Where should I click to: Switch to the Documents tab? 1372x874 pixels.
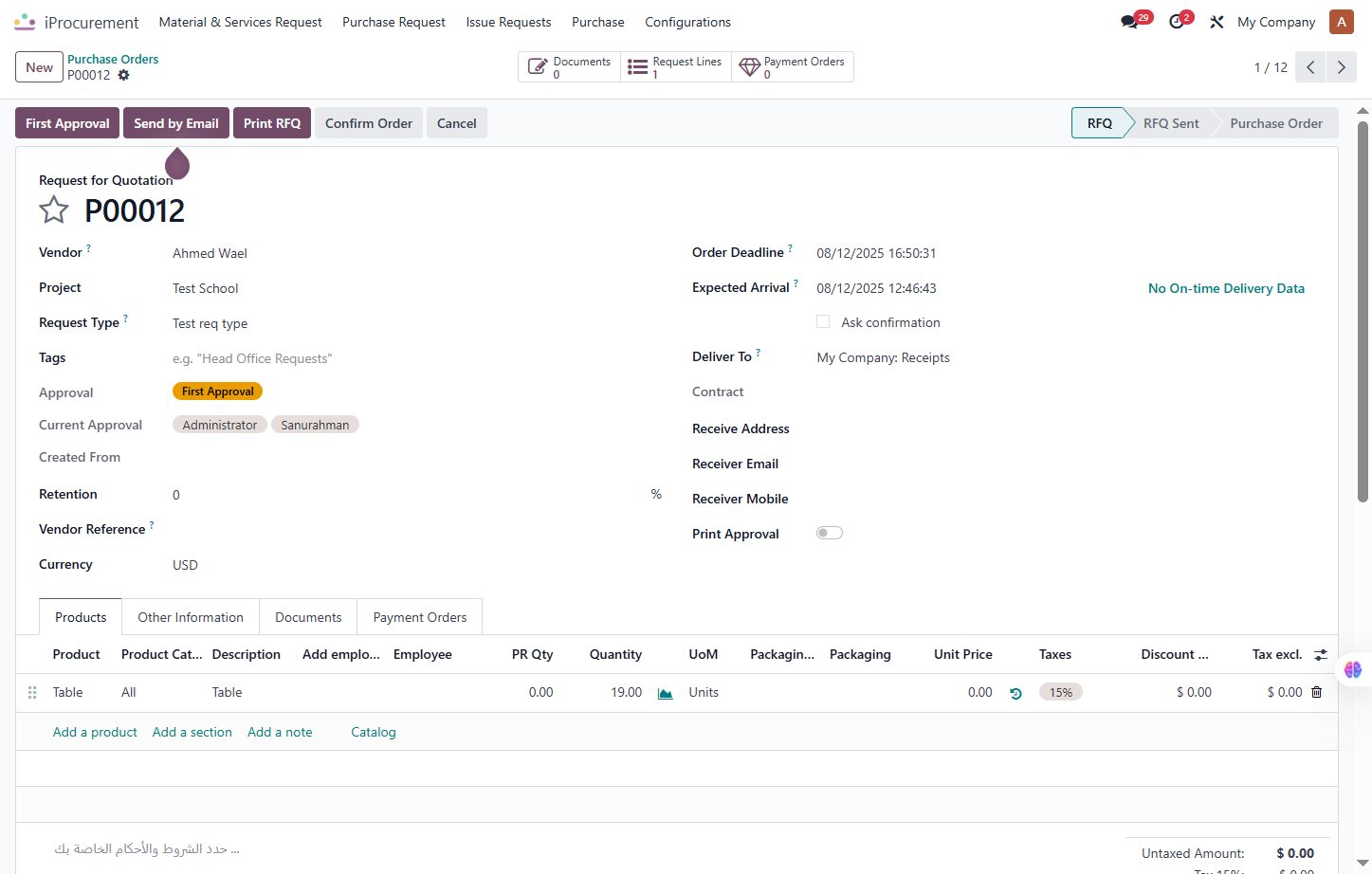tap(308, 617)
